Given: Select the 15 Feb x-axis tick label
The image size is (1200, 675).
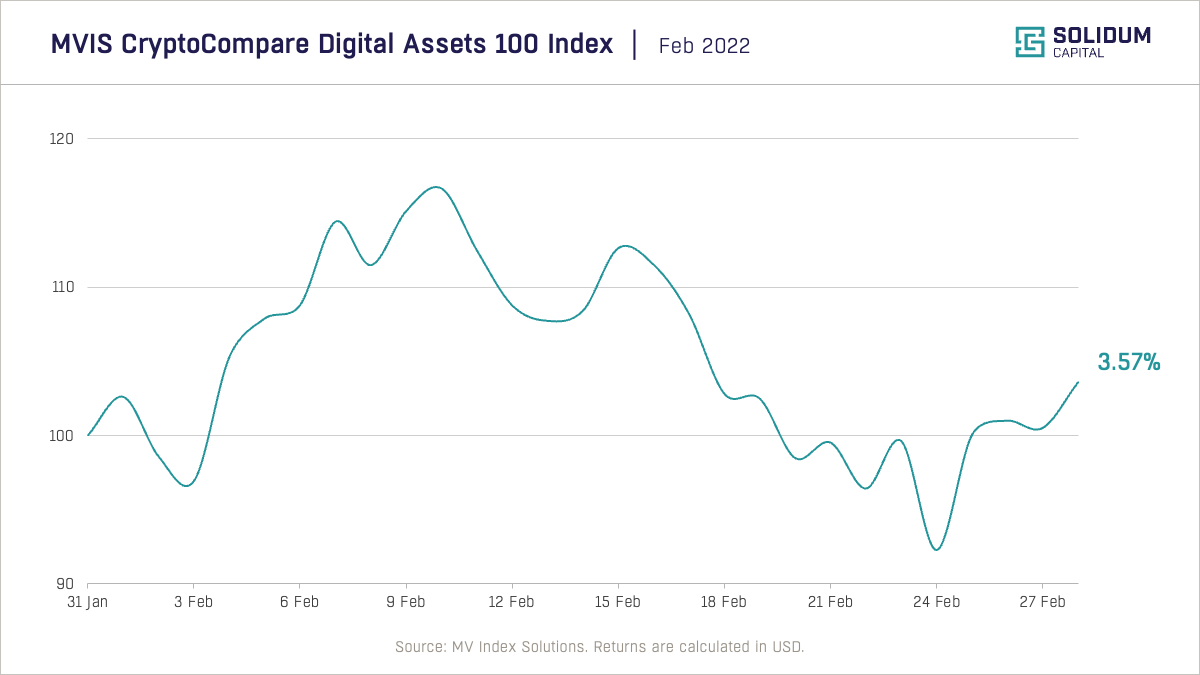Looking at the screenshot, I should [x=617, y=602].
